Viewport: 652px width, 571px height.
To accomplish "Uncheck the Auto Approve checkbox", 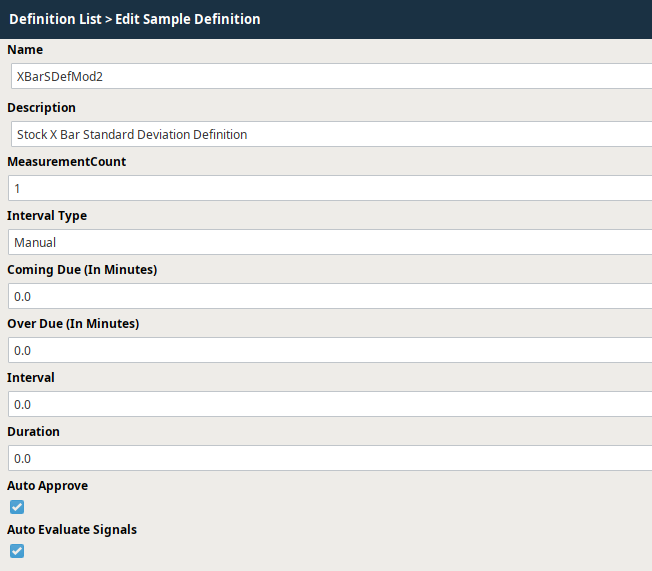I will click(x=17, y=507).
